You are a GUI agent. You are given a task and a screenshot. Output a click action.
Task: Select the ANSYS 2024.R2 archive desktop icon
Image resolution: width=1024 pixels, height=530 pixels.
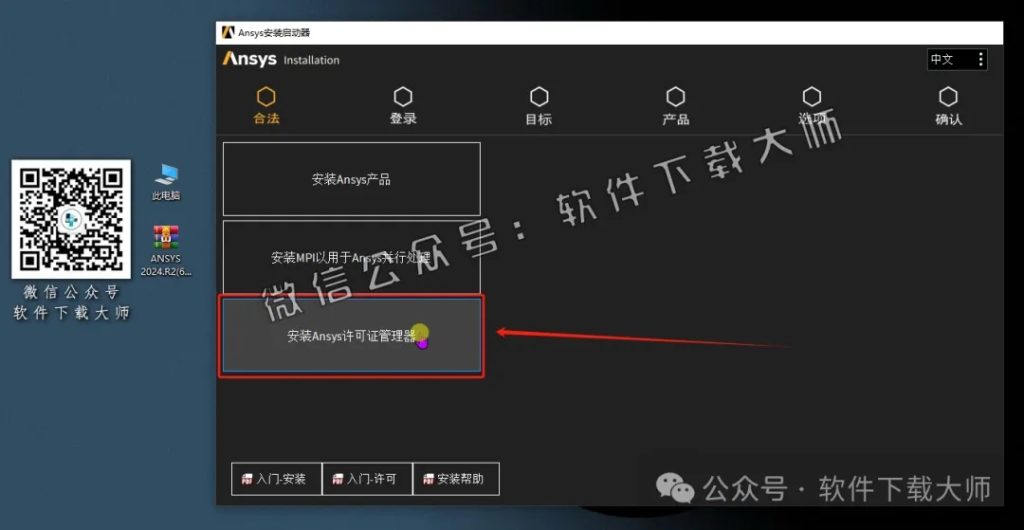(x=166, y=251)
